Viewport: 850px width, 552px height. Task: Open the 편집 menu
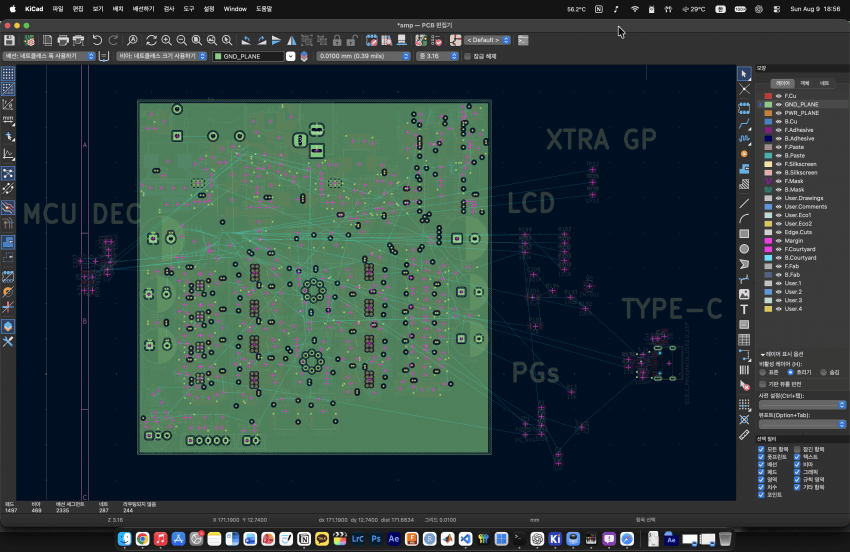pyautogui.click(x=78, y=9)
